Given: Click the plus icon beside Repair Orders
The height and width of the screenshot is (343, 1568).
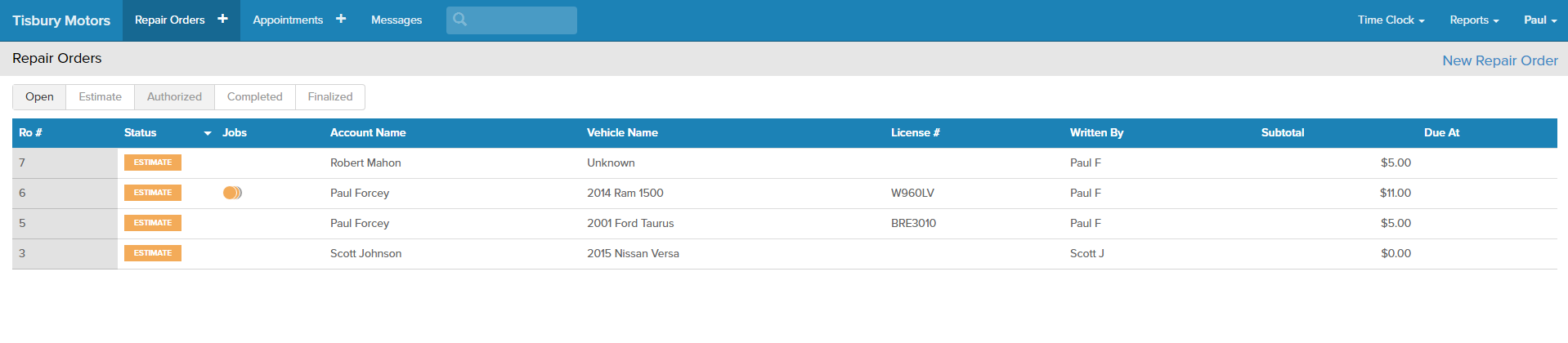Looking at the screenshot, I should 222,19.
